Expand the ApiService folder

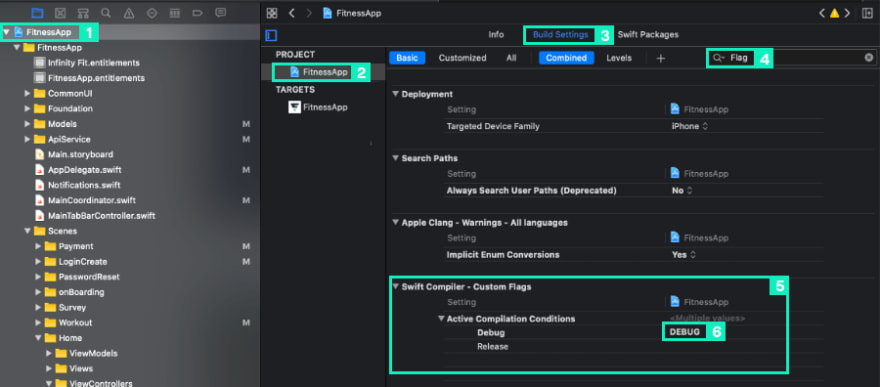pyautogui.click(x=28, y=139)
